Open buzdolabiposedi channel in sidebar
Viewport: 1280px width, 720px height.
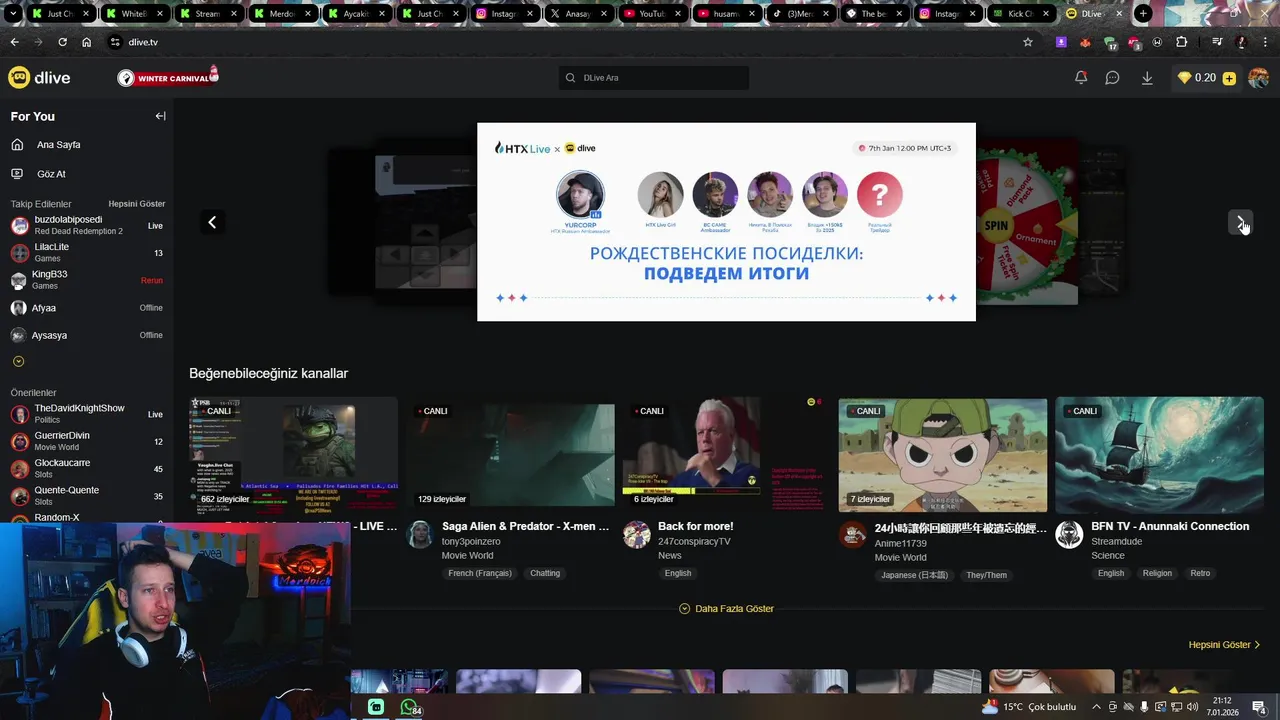click(86, 225)
